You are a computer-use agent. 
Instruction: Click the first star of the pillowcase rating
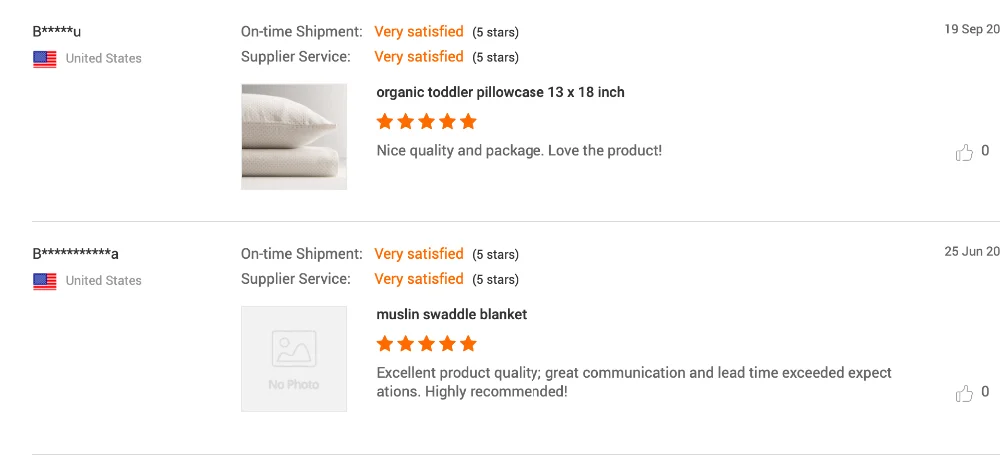pos(385,122)
